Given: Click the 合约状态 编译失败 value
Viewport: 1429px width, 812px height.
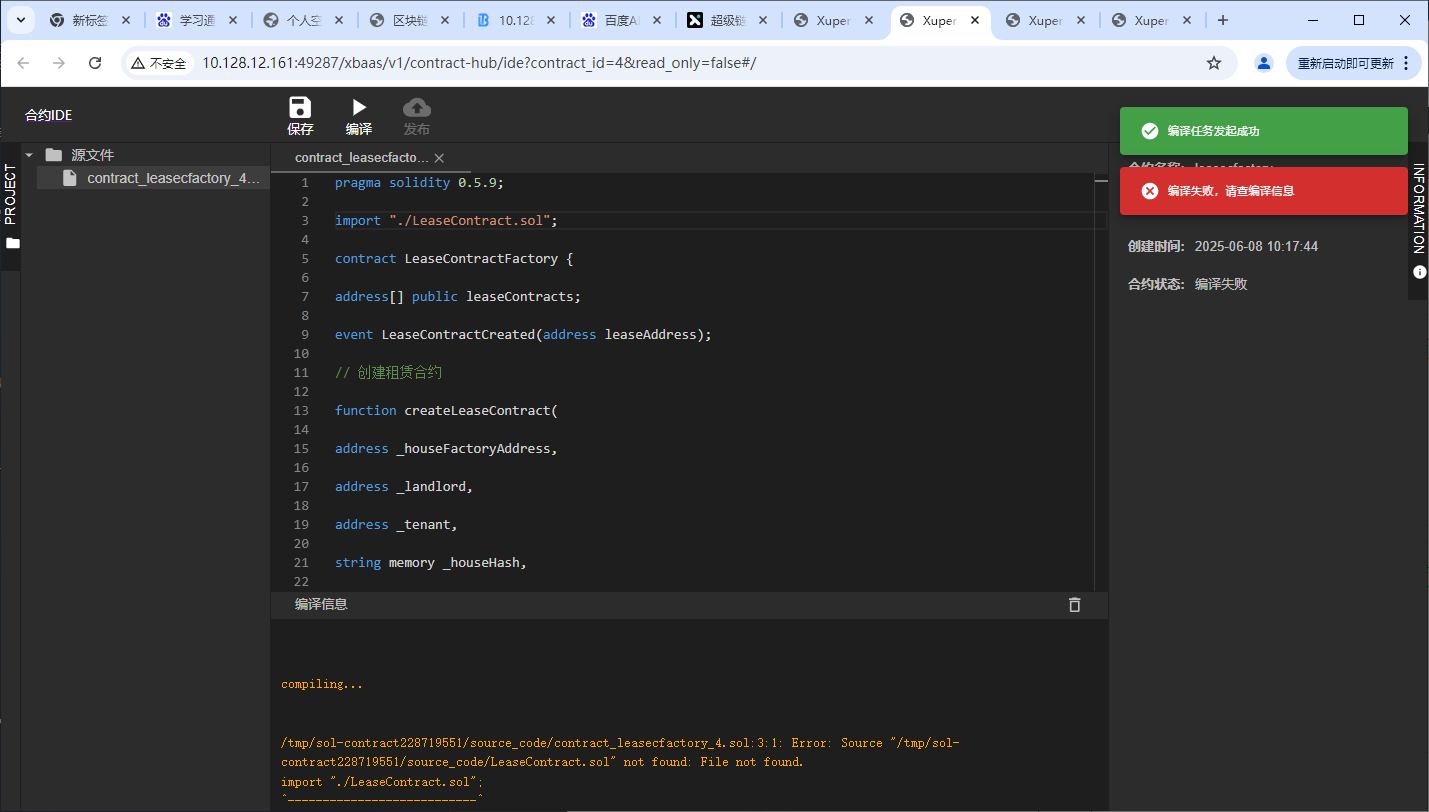Looking at the screenshot, I should 1221,284.
